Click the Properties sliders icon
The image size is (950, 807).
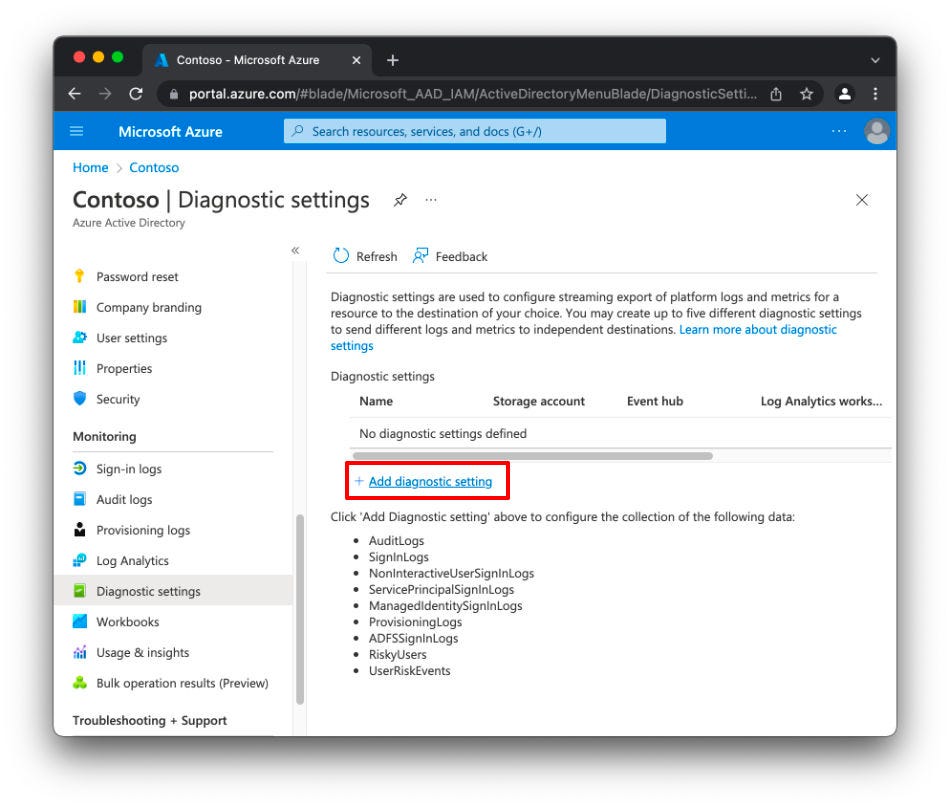[79, 368]
